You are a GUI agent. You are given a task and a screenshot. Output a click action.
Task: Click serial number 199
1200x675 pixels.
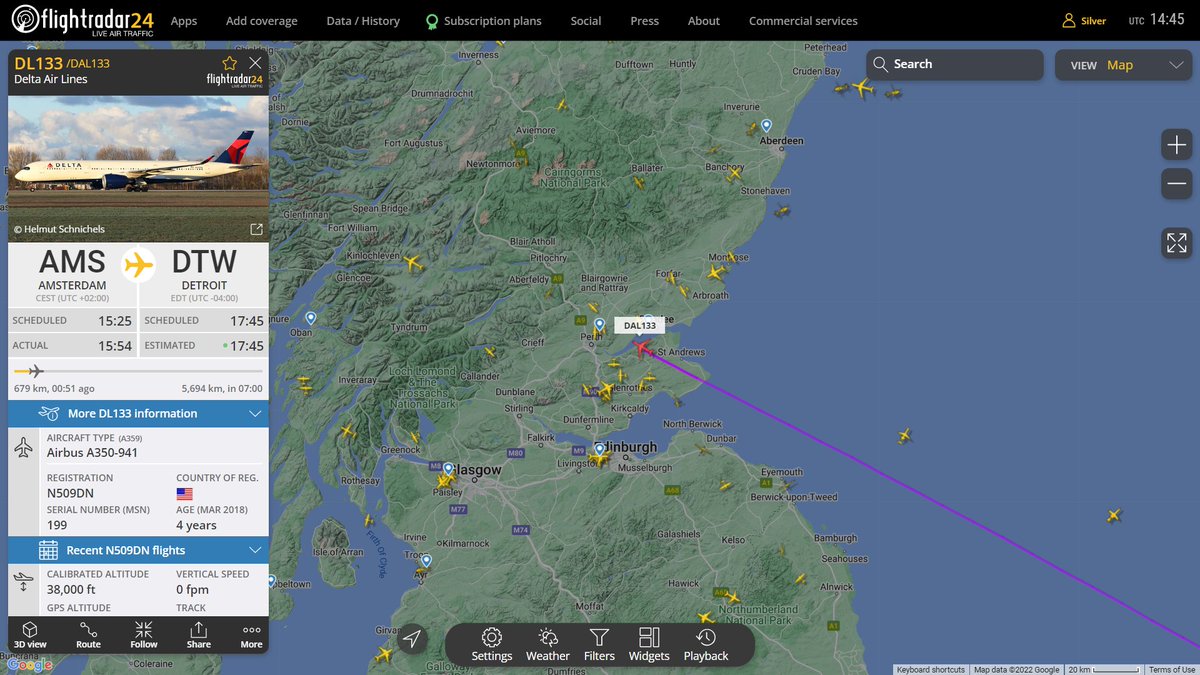[57, 525]
